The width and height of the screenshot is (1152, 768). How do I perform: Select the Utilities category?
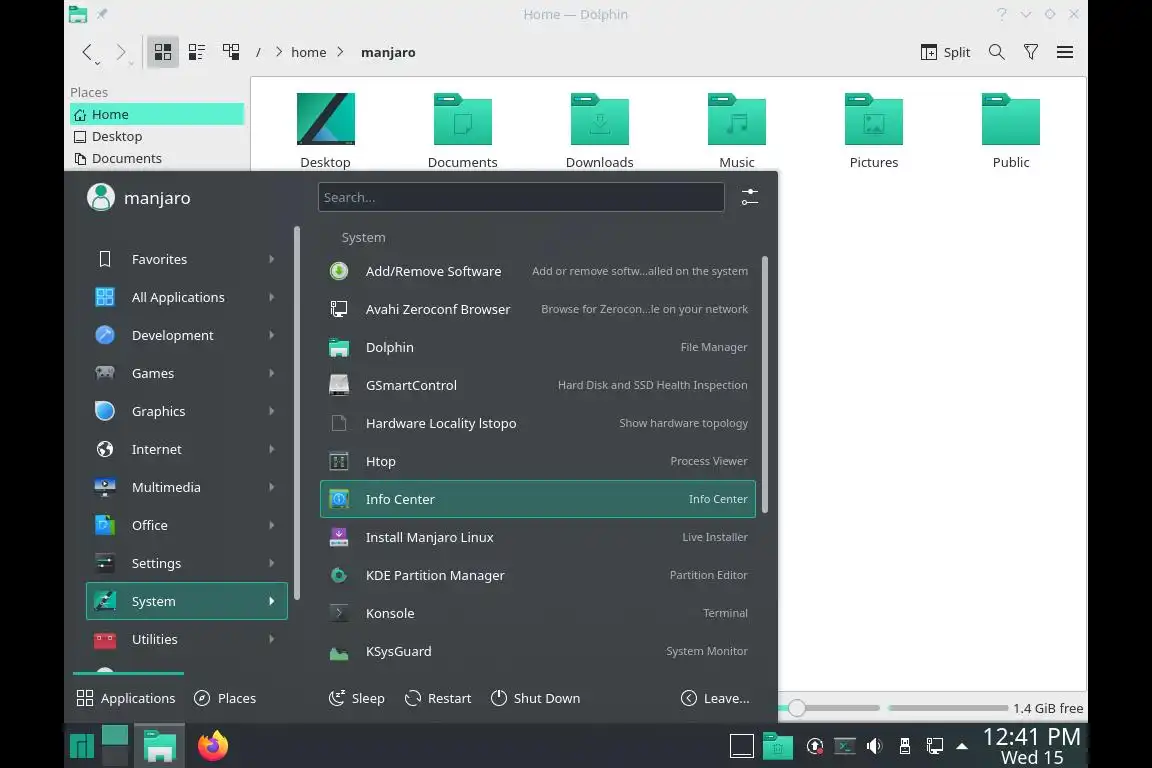pyautogui.click(x=187, y=639)
